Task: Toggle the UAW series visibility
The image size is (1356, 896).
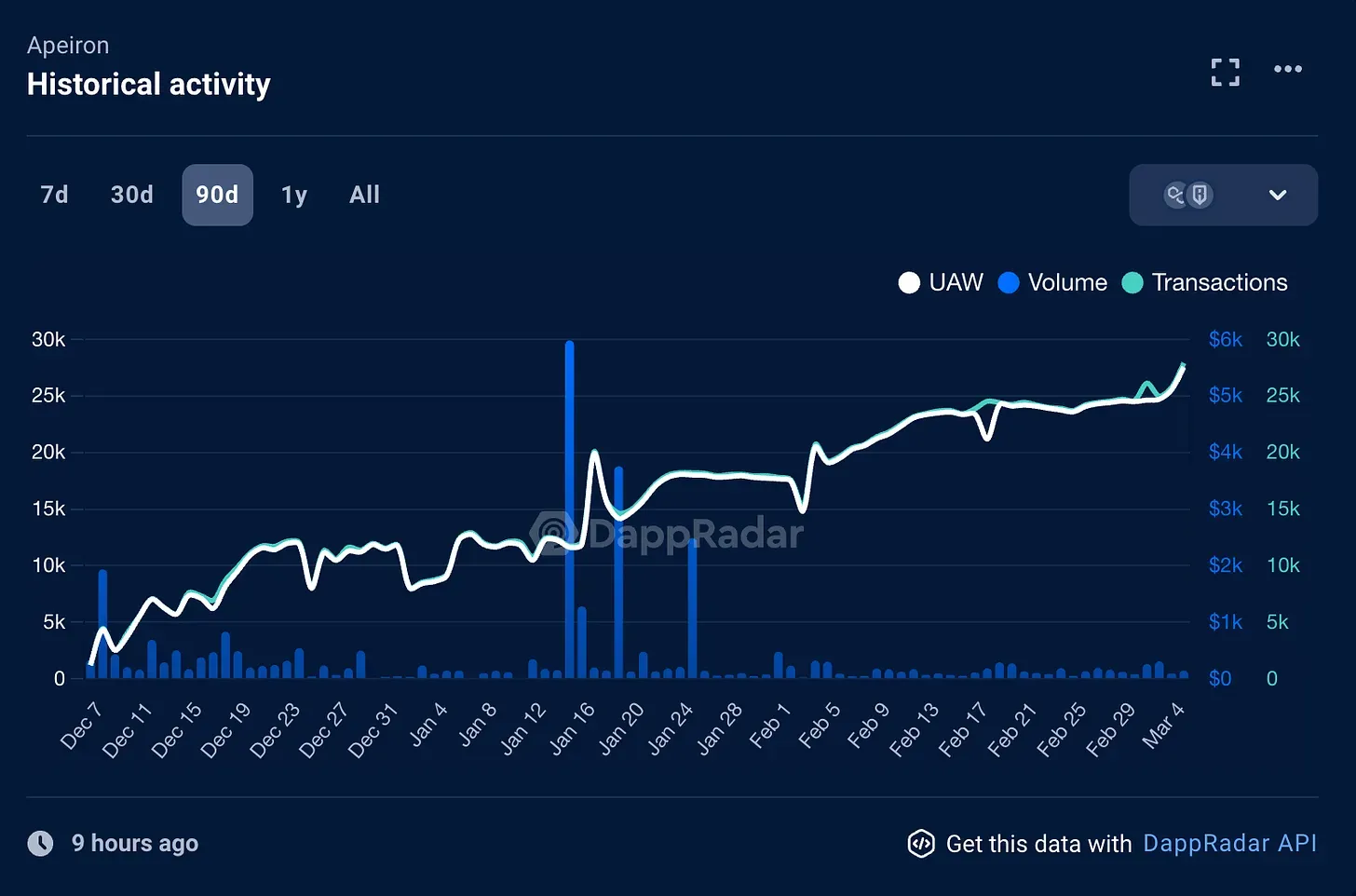Action: click(x=942, y=282)
